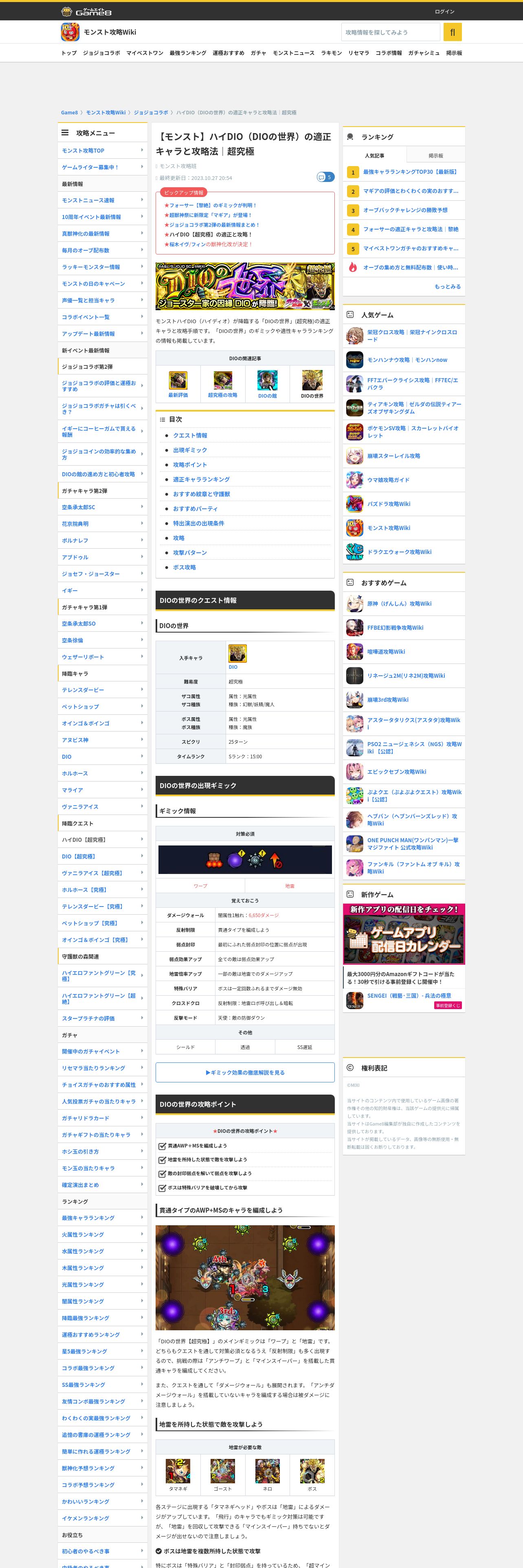Click the 栄冠クロス攻略 game icon
This screenshot has height=1568, width=523.
pyautogui.click(x=355, y=336)
